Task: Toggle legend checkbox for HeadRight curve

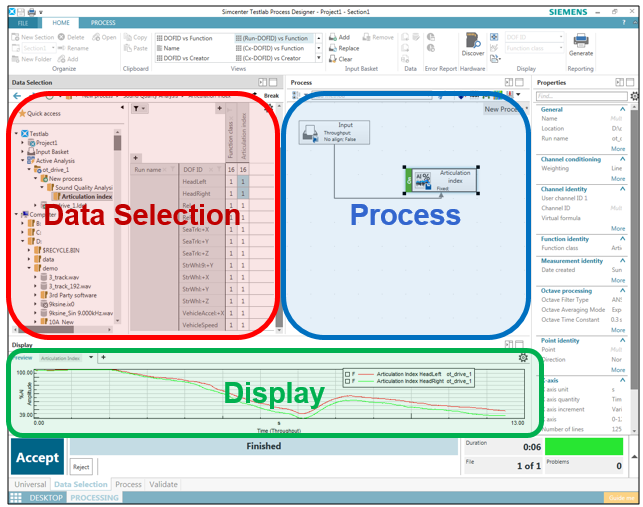Action: tap(347, 381)
